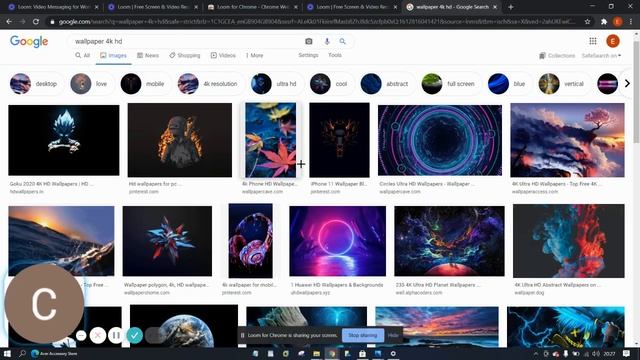Show more filter chips with the right arrow
Screen dimensions: 640x360
(627, 84)
